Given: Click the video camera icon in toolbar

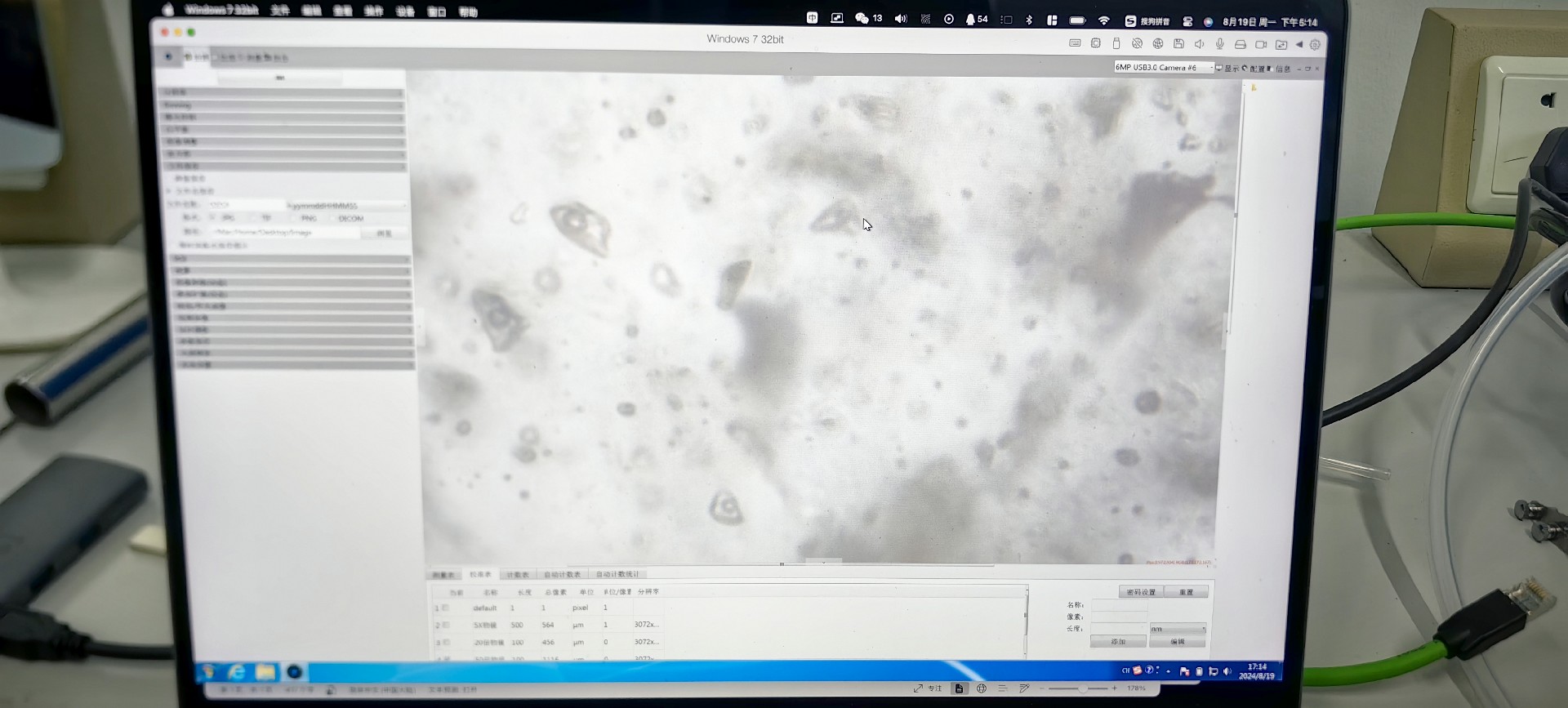Looking at the screenshot, I should [1261, 44].
